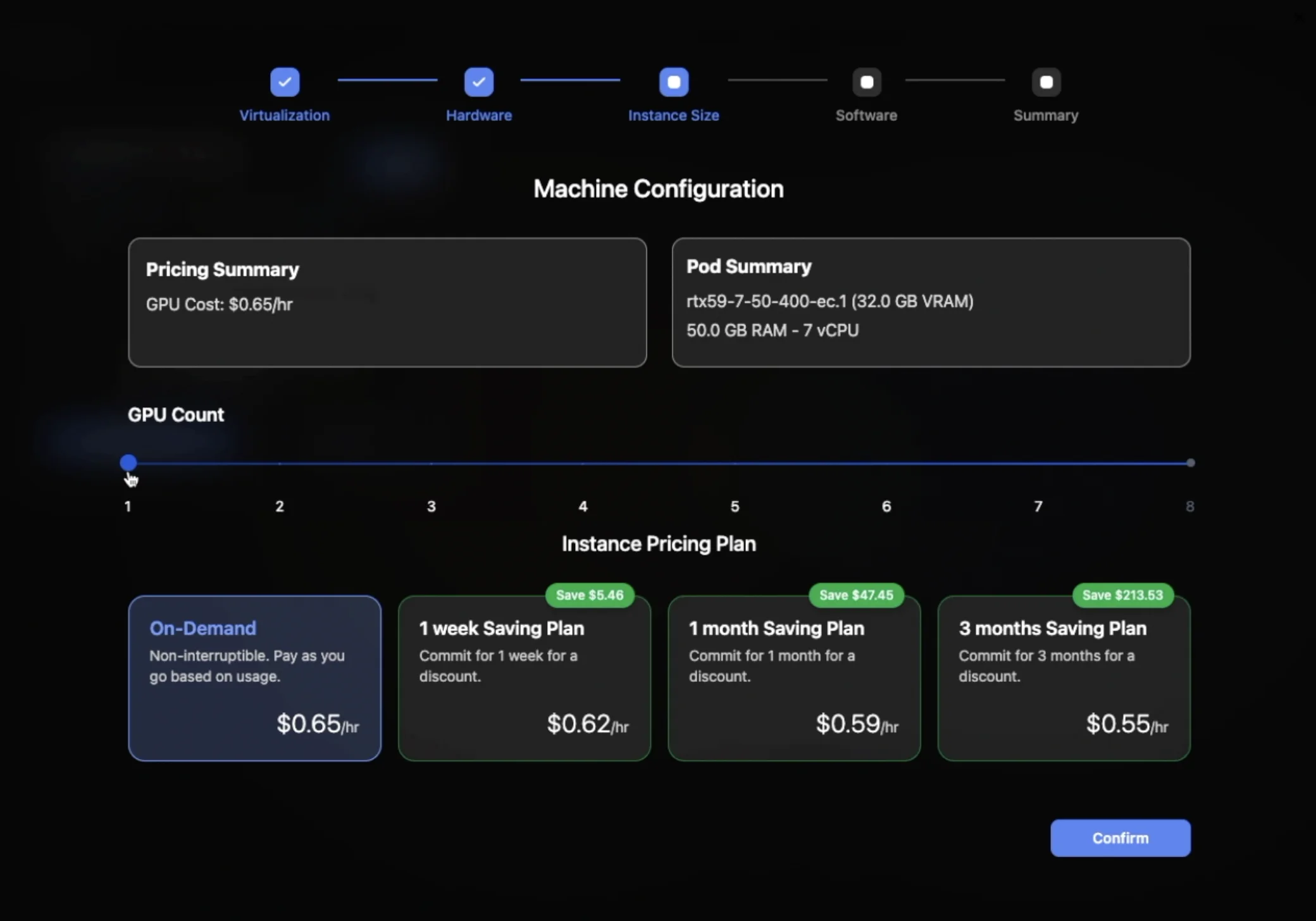This screenshot has height=921, width=1316.
Task: Click the Software step square icon
Action: (866, 82)
